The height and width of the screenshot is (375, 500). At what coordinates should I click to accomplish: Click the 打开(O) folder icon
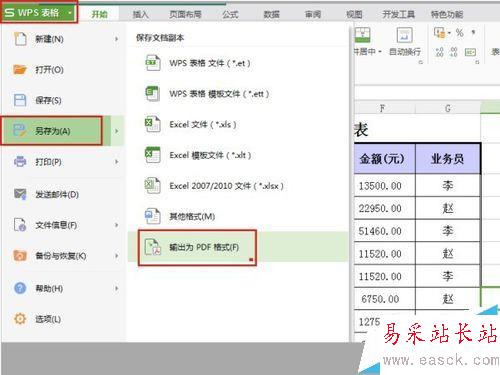[x=20, y=69]
